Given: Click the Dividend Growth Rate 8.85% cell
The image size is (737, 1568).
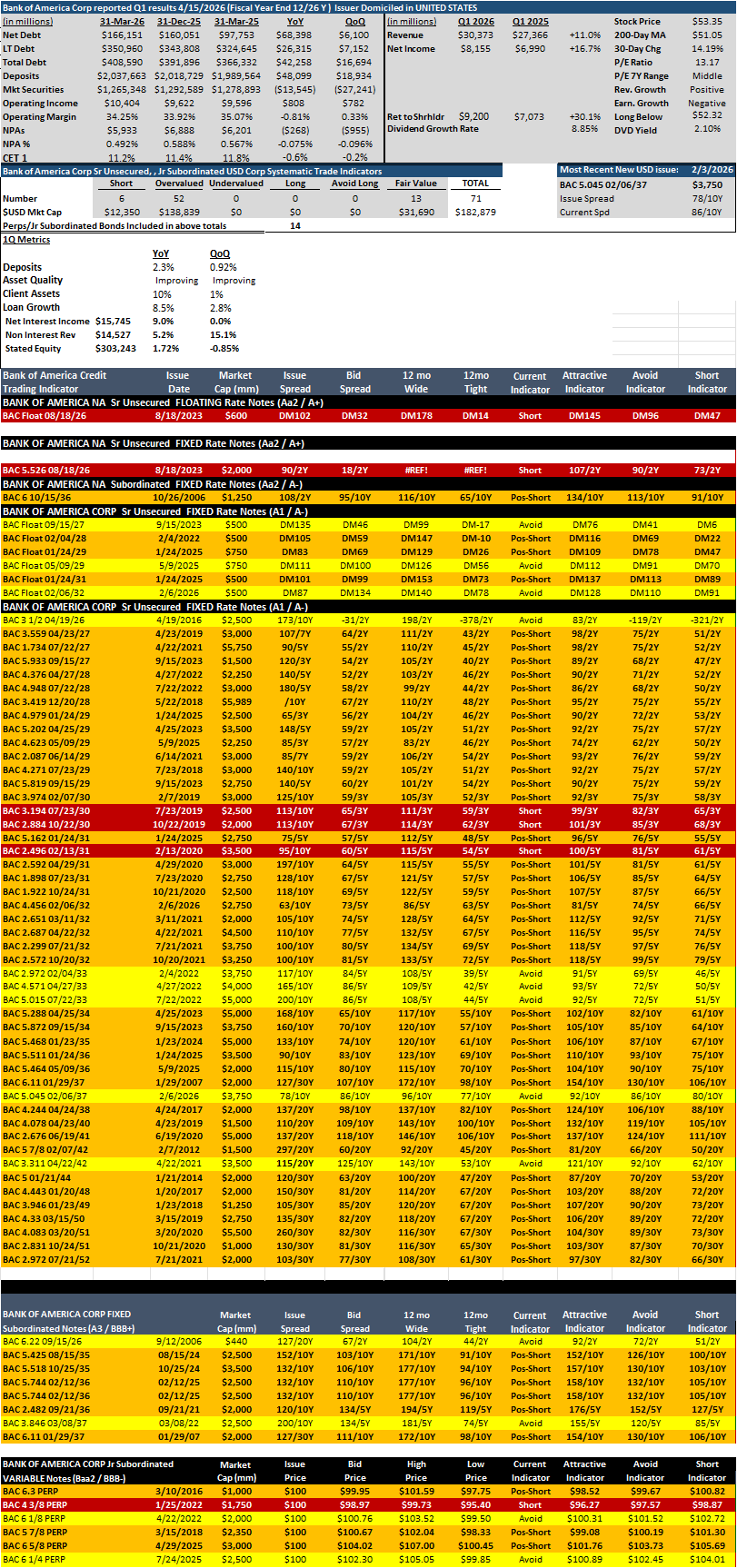Looking at the screenshot, I should 584,129.
